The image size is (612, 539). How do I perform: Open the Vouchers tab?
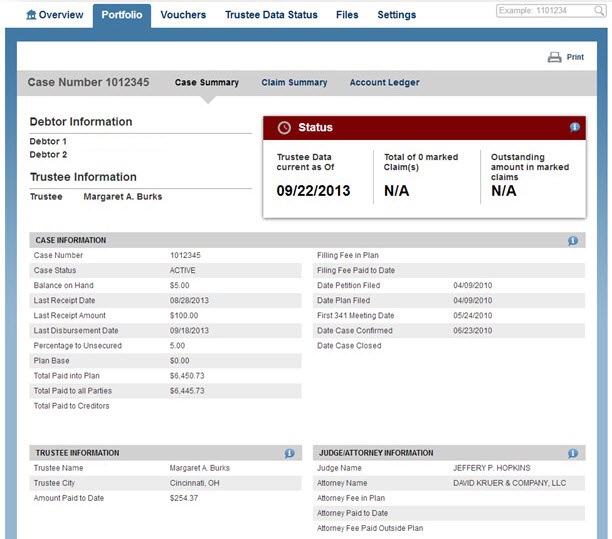(183, 15)
